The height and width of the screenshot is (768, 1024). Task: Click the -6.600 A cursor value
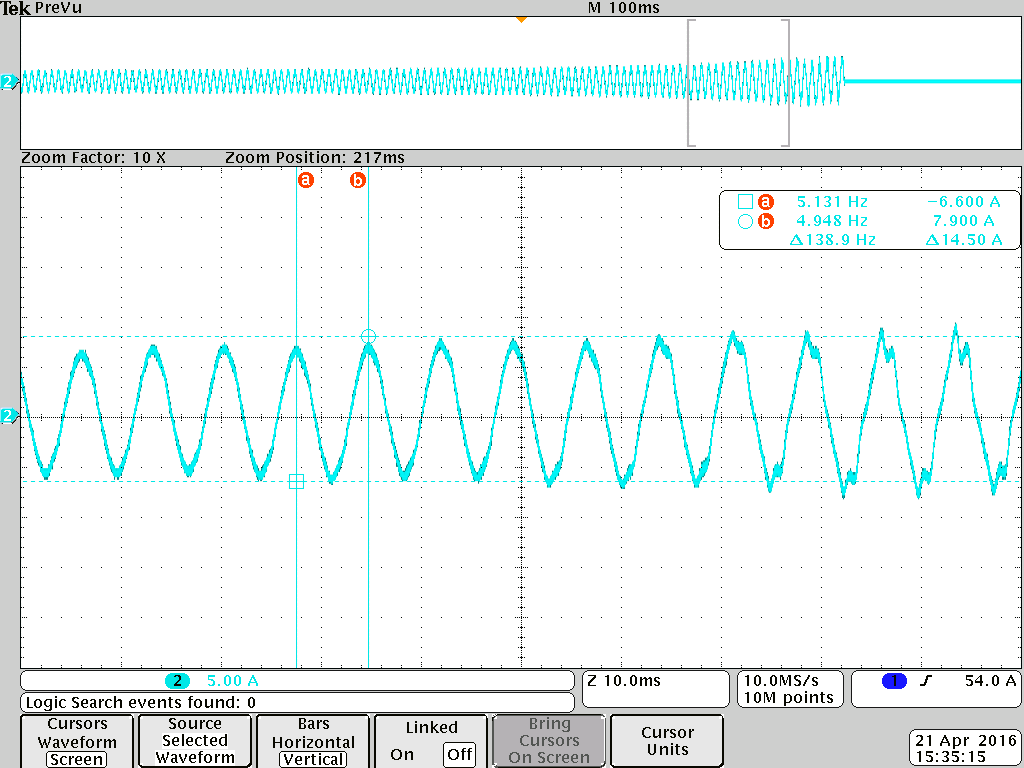tap(963, 202)
